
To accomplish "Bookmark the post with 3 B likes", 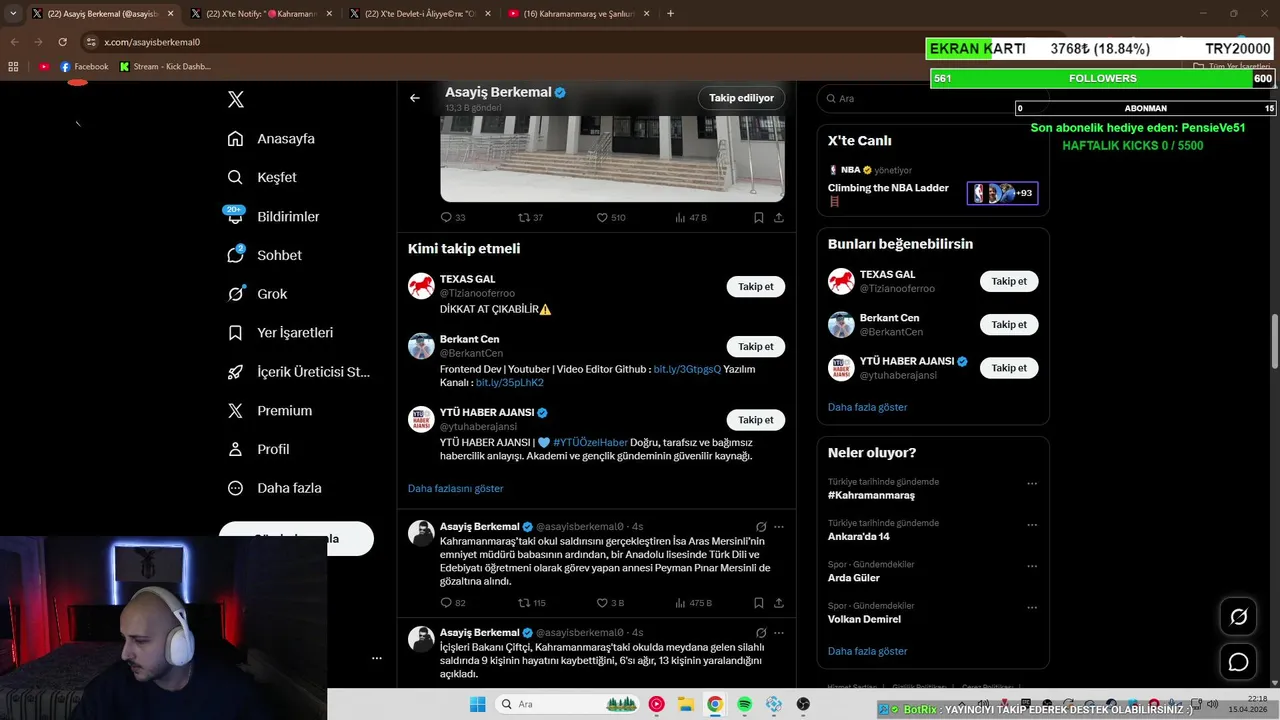I will coord(759,603).
